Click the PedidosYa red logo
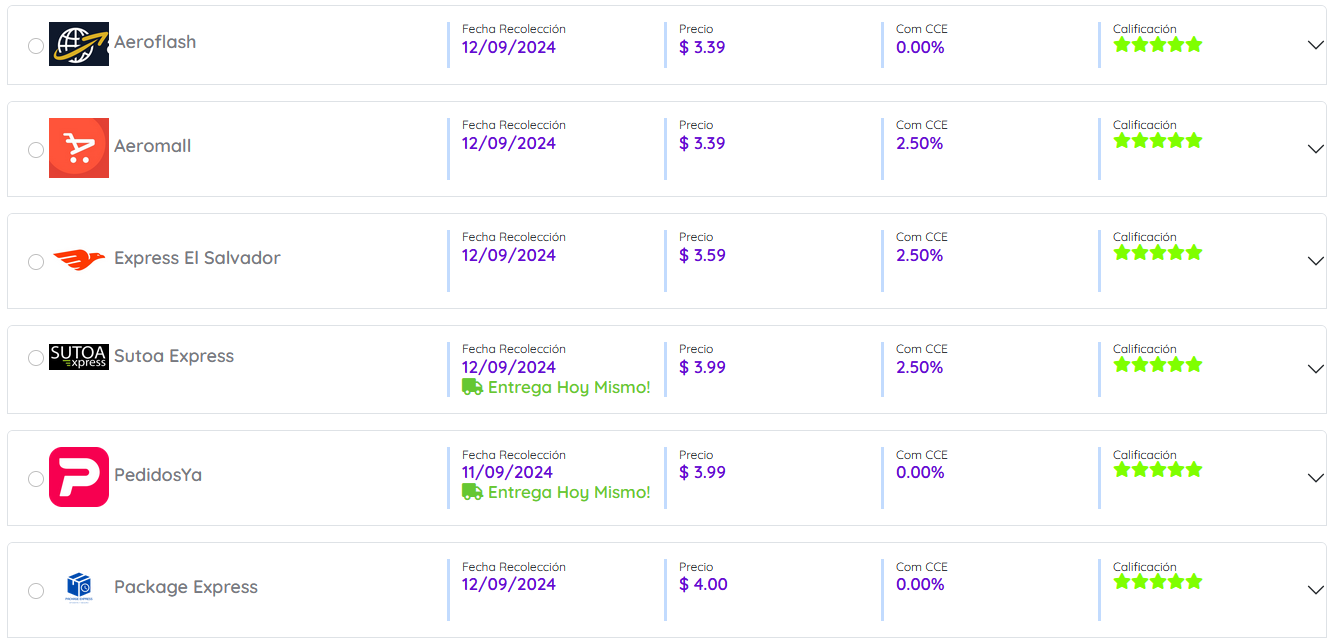Viewport: 1327px width, 638px height. (79, 477)
